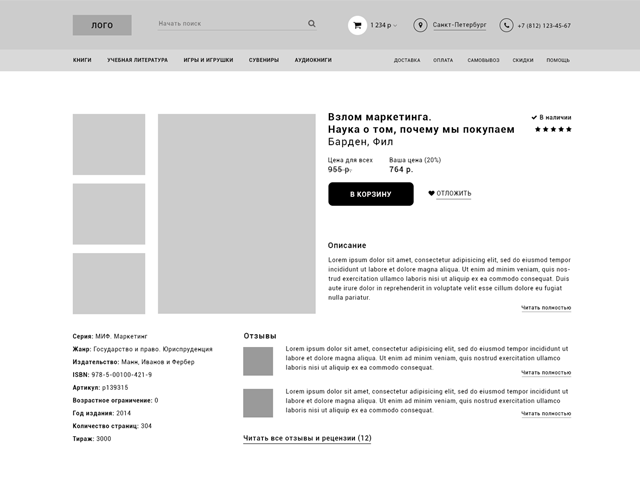Click the Год издания value 2014
The height and width of the screenshot is (480, 640).
coord(123,413)
